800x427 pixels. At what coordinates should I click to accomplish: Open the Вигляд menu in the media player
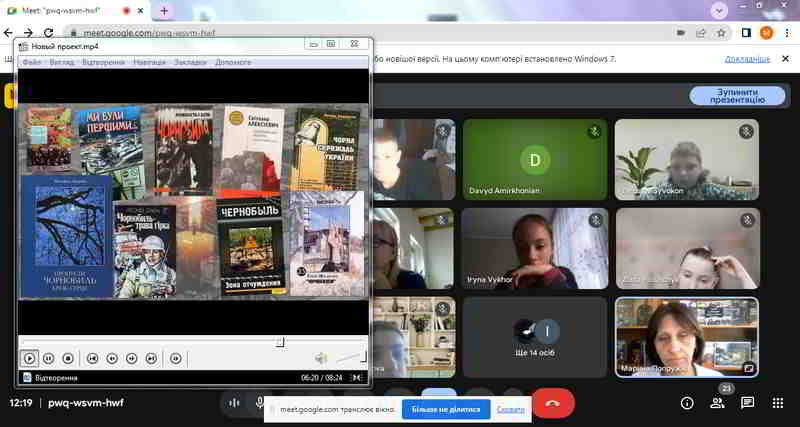62,62
